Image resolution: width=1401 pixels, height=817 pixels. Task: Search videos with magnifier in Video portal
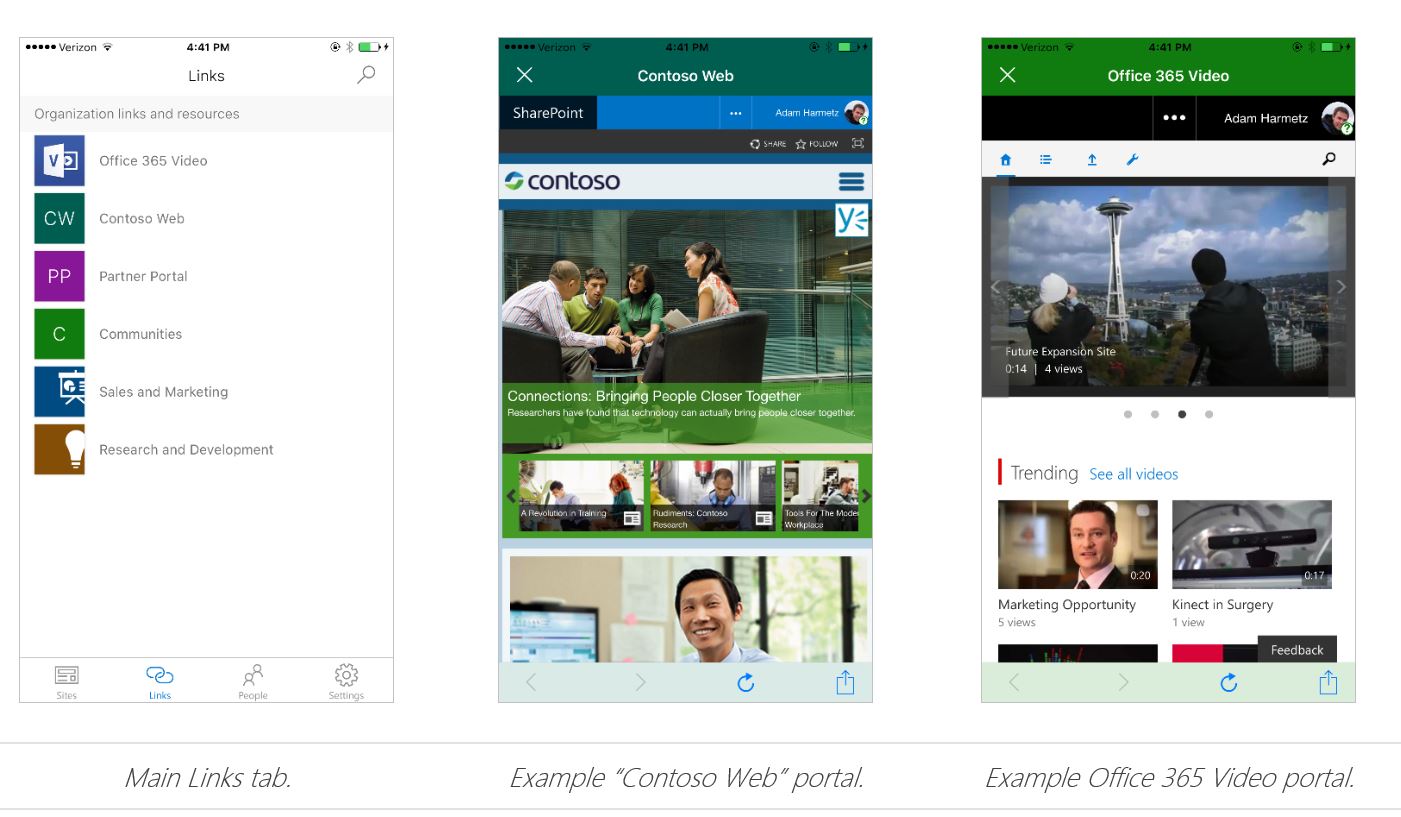1329,159
